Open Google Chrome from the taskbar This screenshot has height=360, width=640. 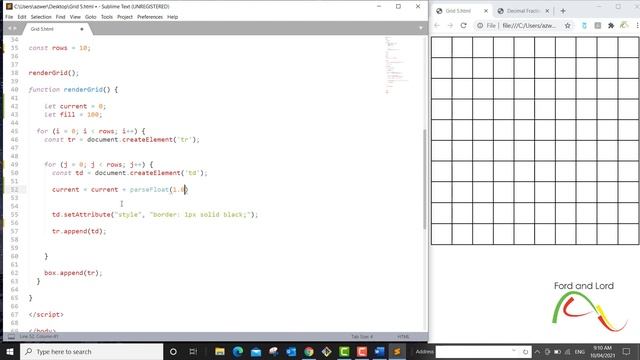[309, 351]
